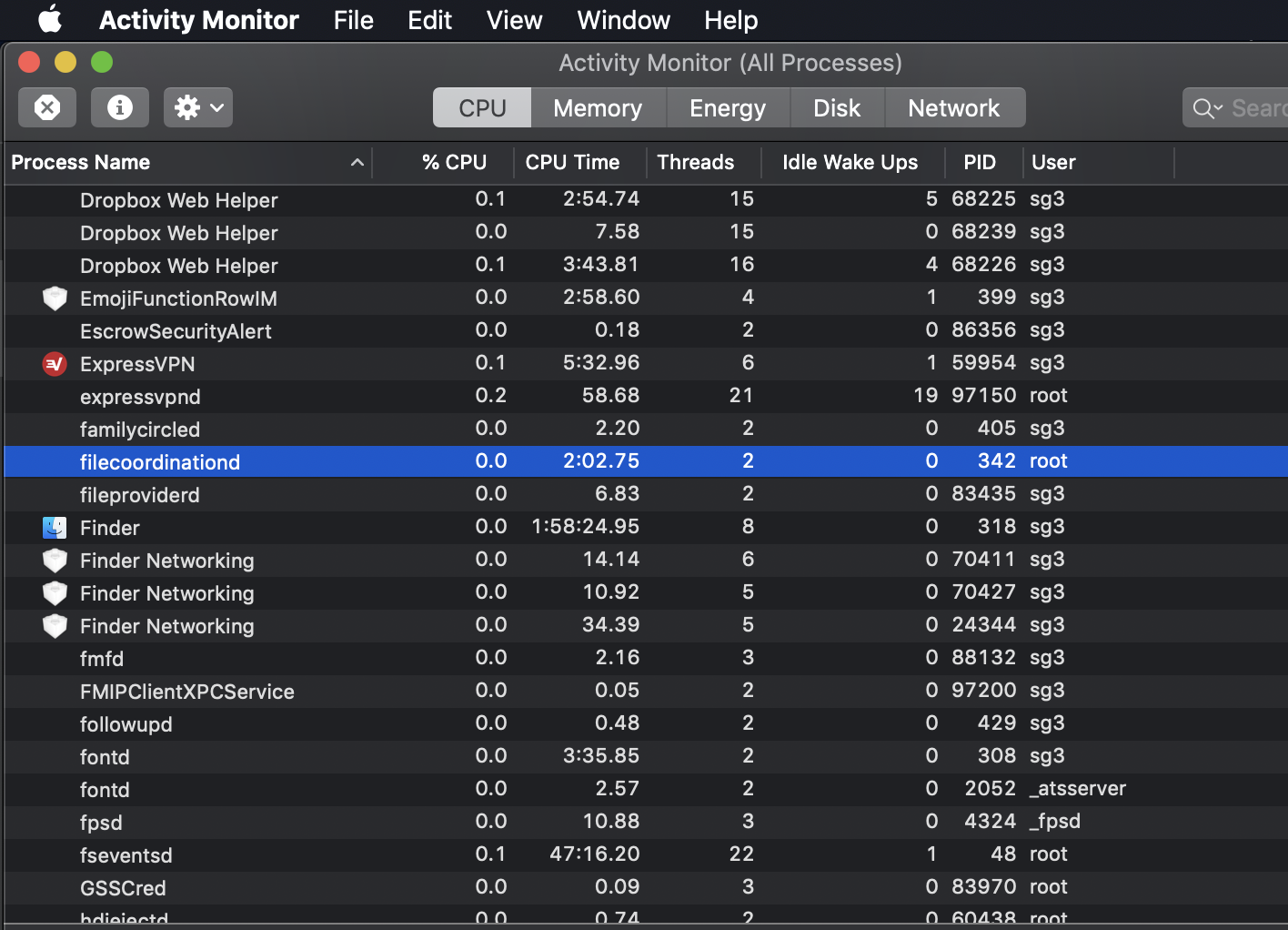Select Finder Networking with PID 70427

tap(646, 593)
